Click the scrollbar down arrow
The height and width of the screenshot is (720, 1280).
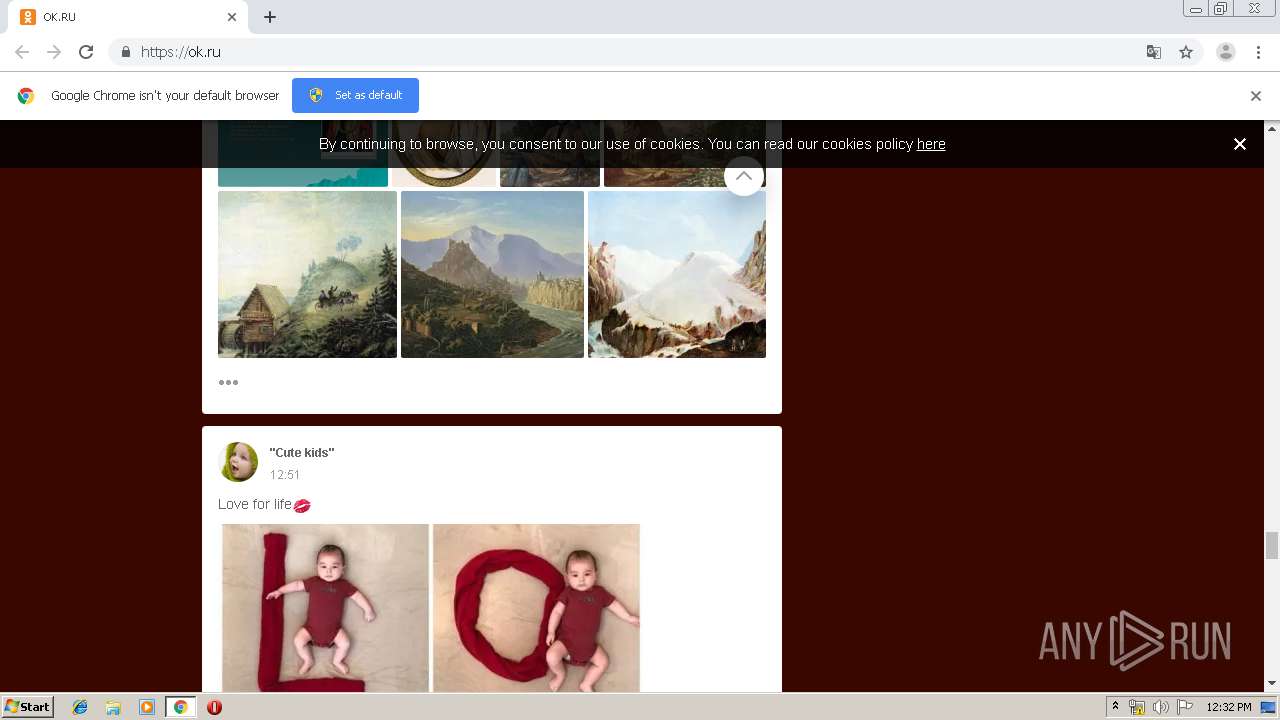pyautogui.click(x=1272, y=684)
